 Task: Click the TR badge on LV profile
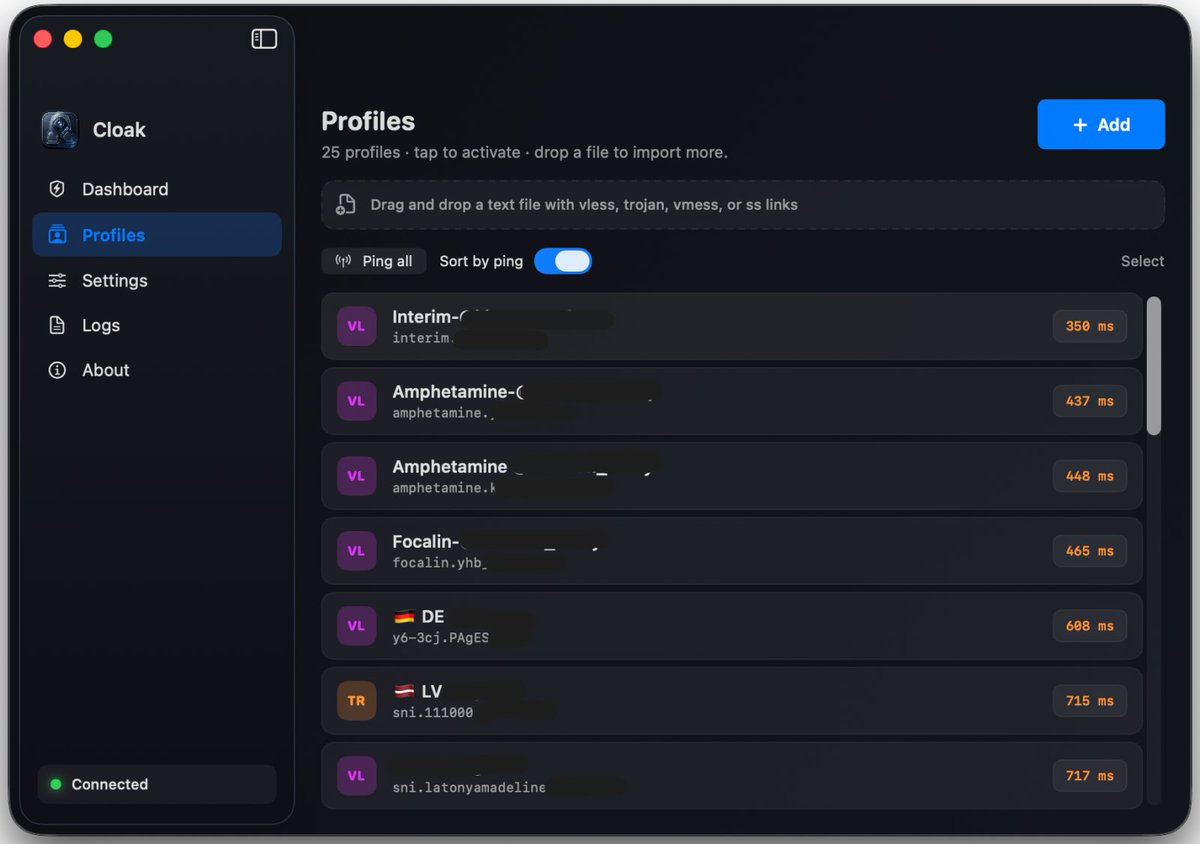356,701
